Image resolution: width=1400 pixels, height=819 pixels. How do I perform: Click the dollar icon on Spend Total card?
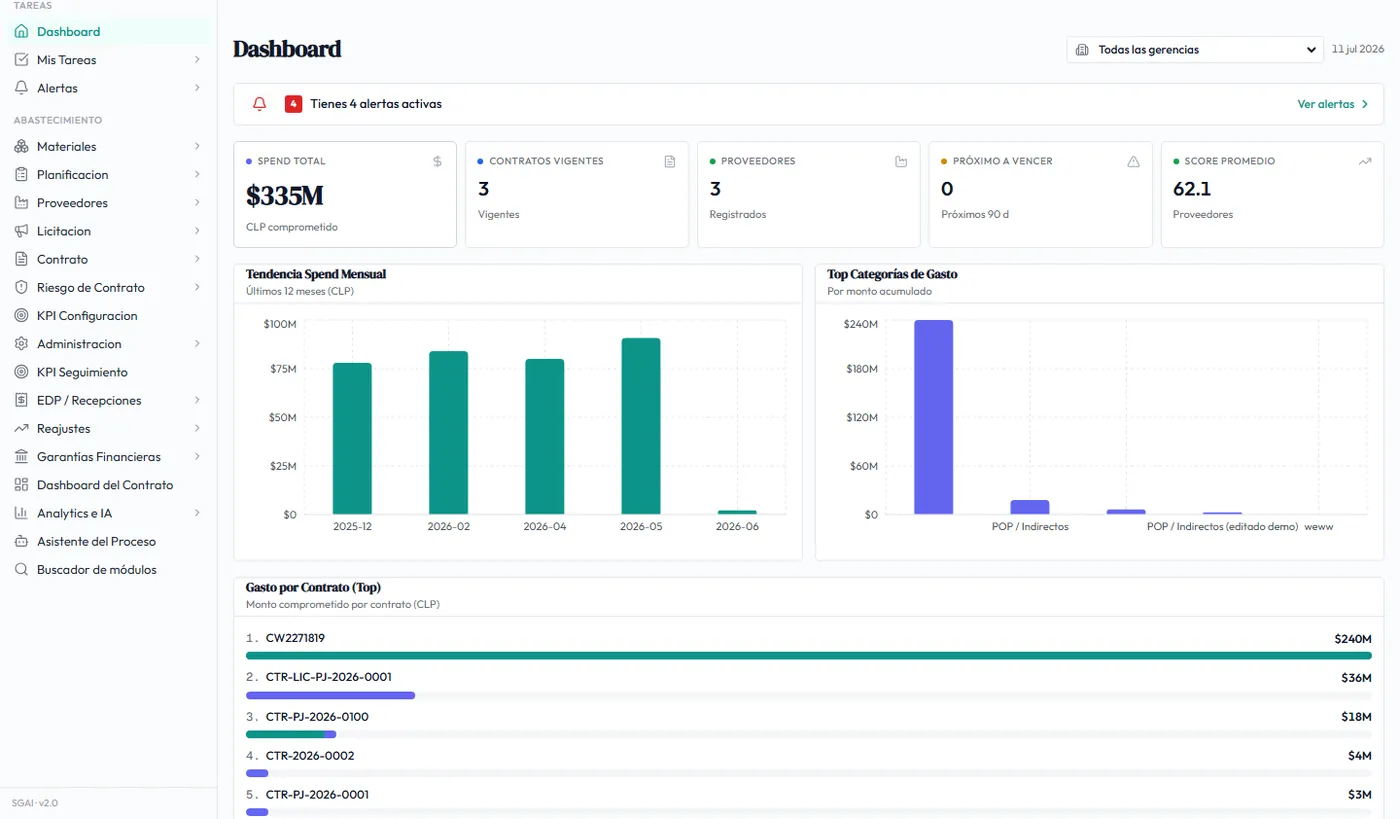pos(437,161)
